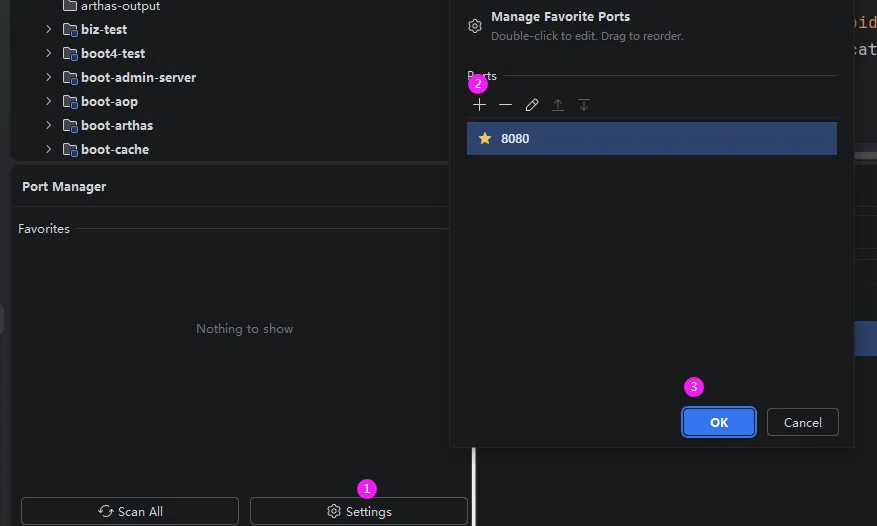The width and height of the screenshot is (877, 526).
Task: Click the remove port minus icon
Action: coord(505,105)
